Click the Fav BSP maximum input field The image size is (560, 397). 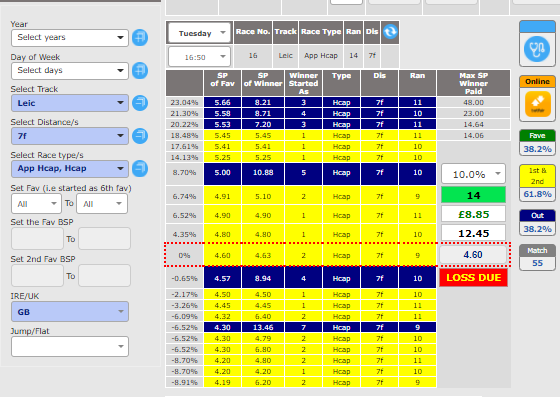tap(104, 238)
